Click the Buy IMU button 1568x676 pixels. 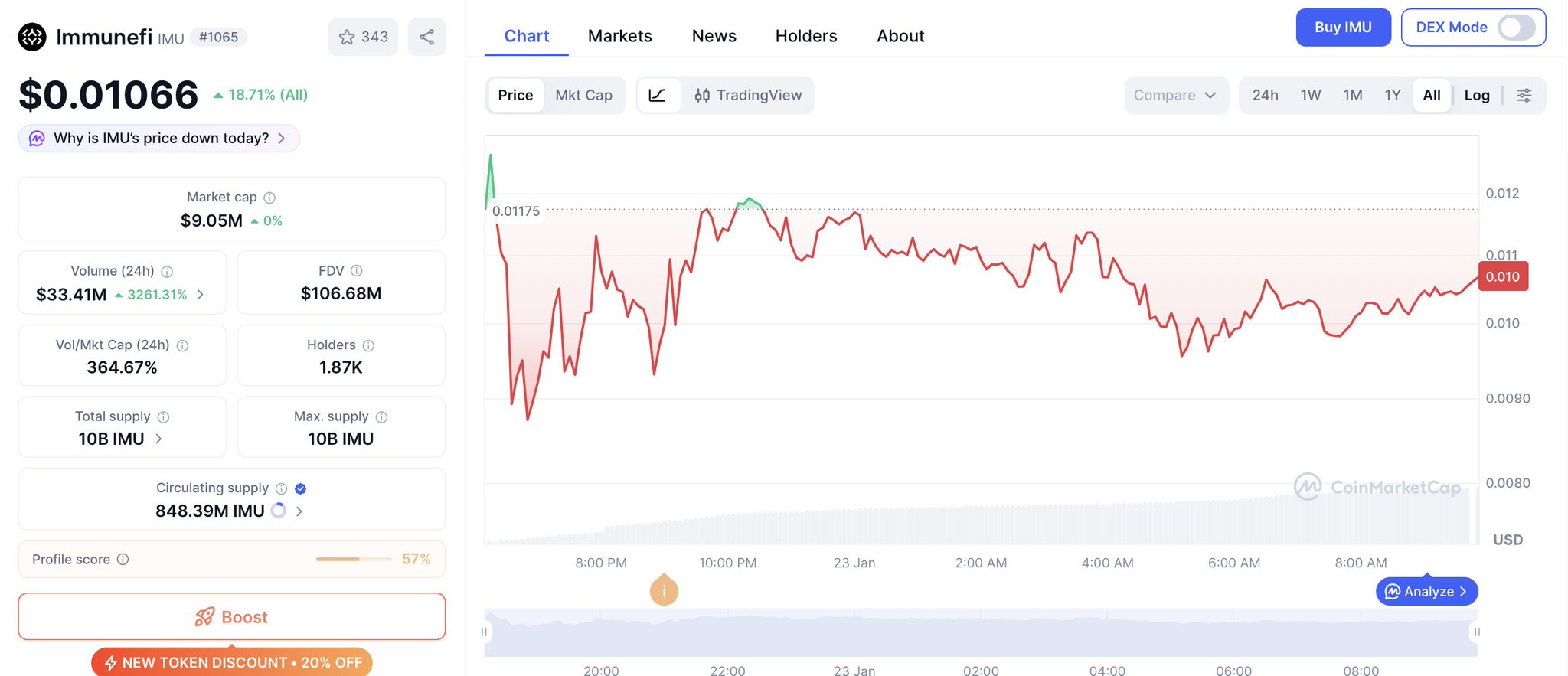(1342, 28)
